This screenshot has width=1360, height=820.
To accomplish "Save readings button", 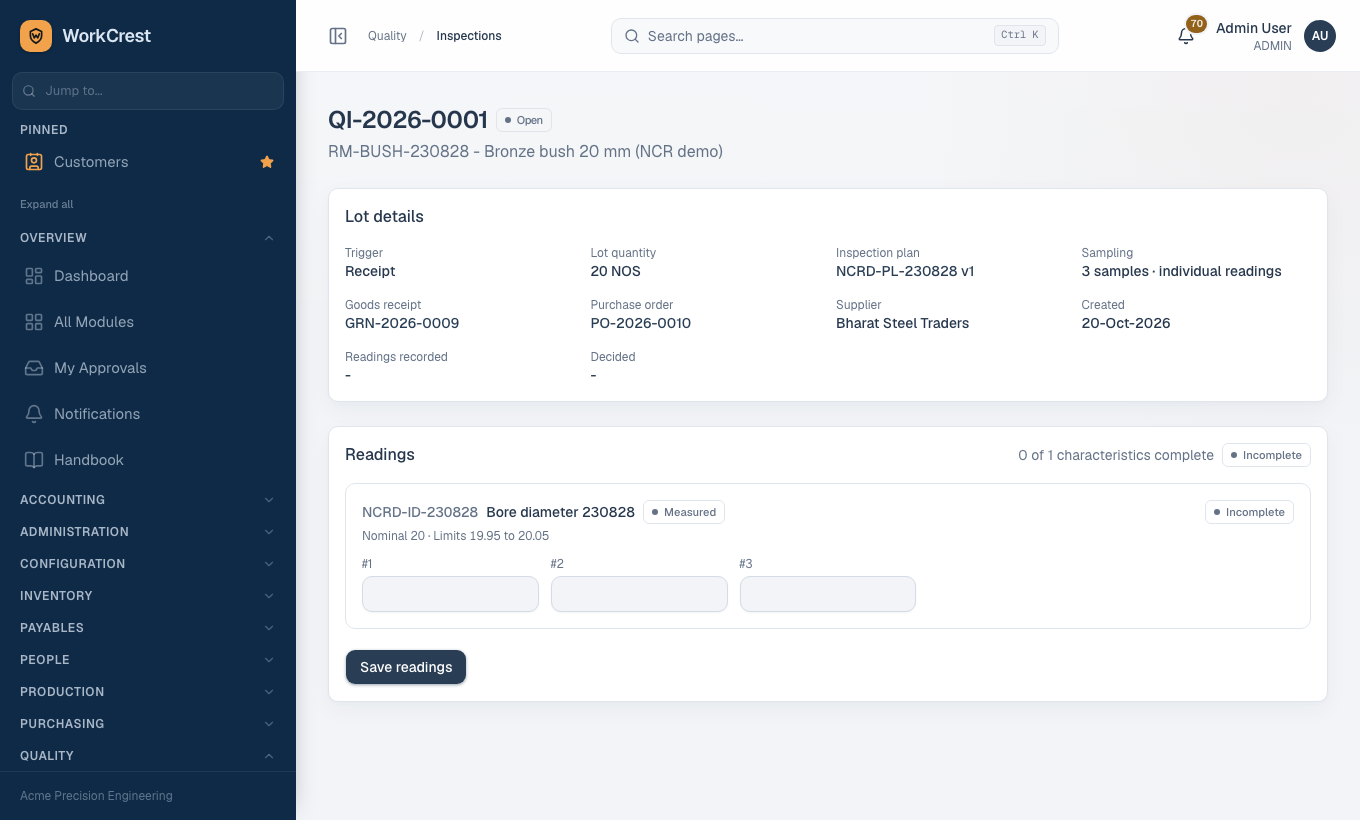I will click(x=406, y=667).
